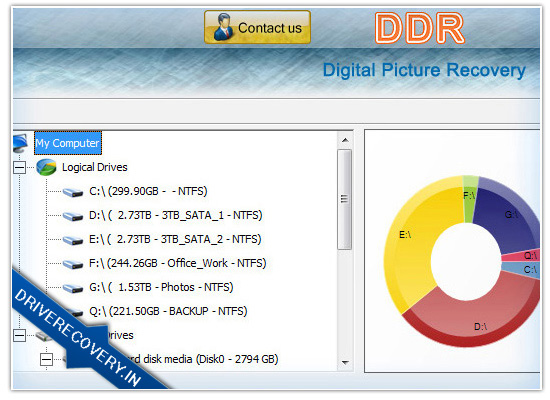The height and width of the screenshot is (400, 550).
Task: Collapse the Logical Drives tree node
Action: (x=20, y=167)
